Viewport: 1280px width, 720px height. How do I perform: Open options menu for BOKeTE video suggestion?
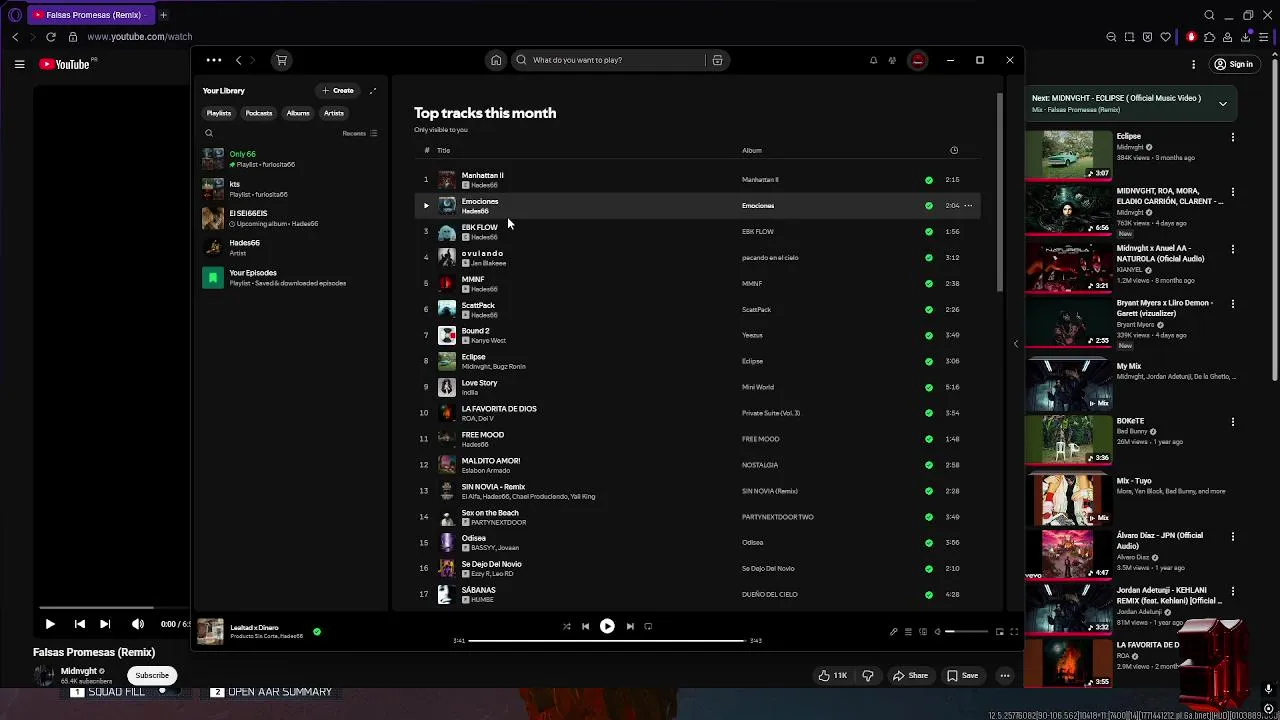click(x=1232, y=422)
